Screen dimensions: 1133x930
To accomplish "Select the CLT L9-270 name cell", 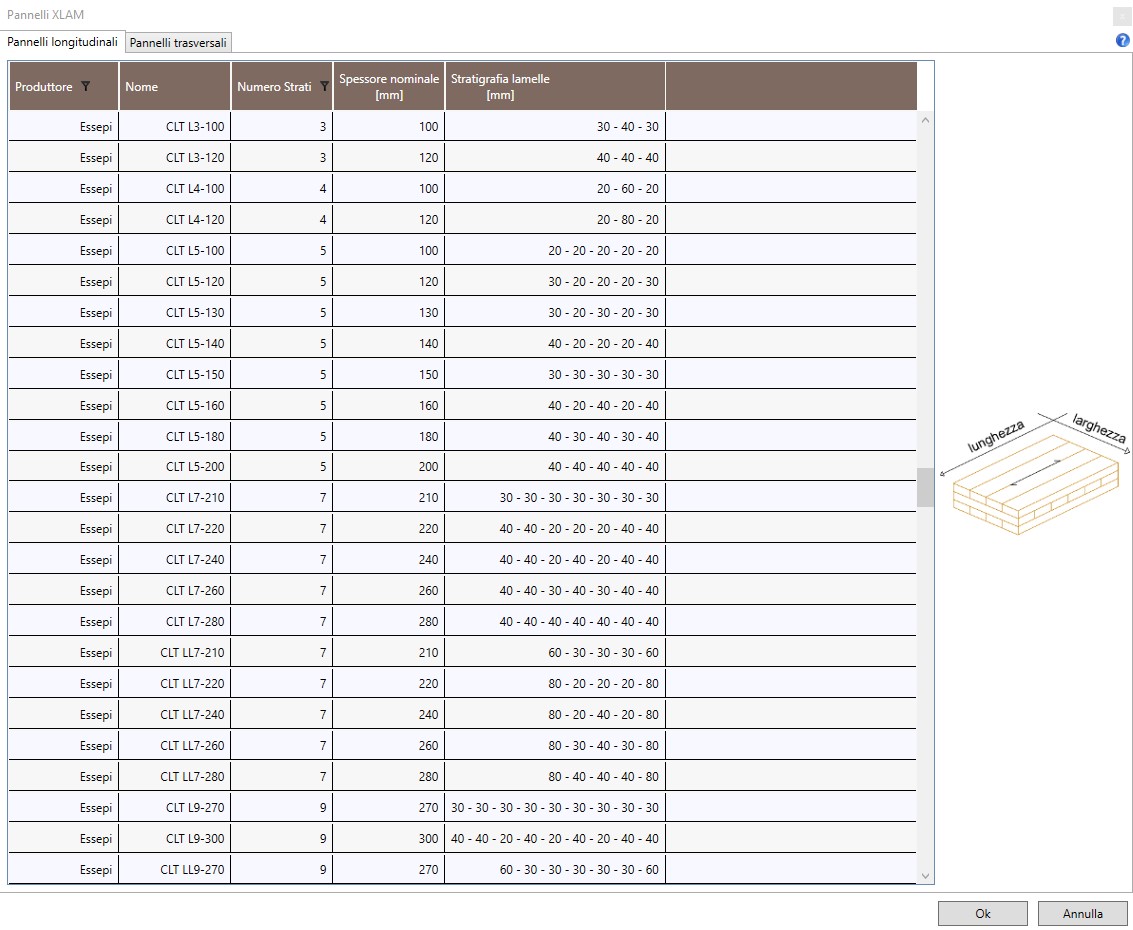I will (x=175, y=808).
